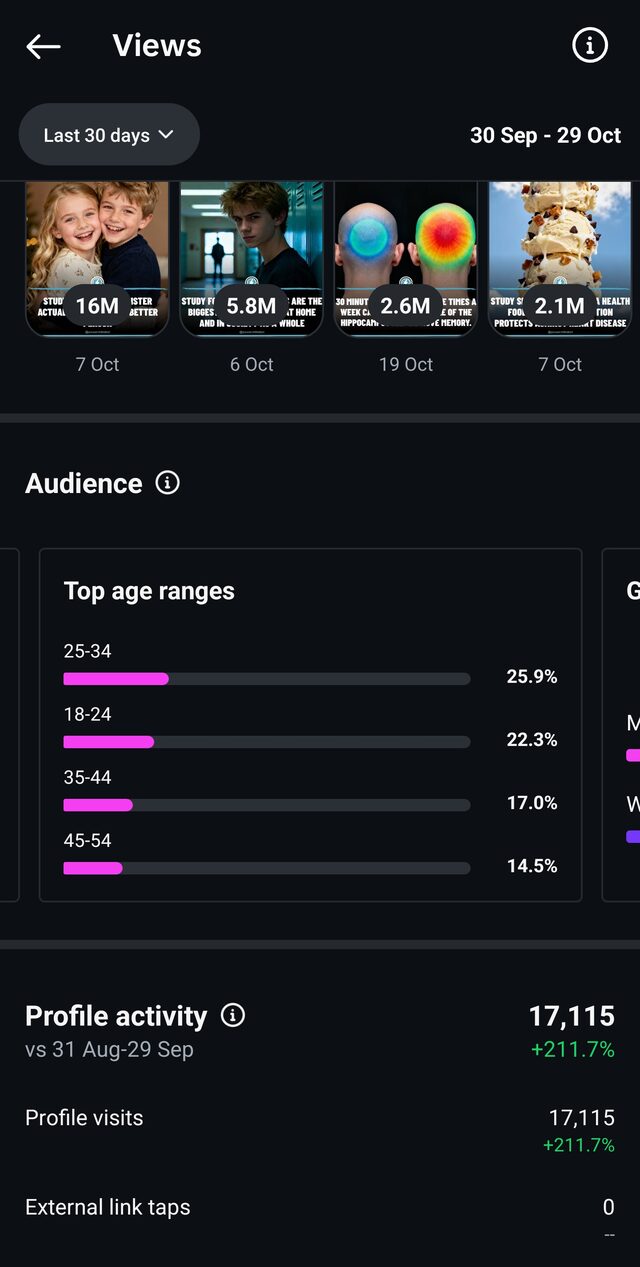Tap the 30 Sep - 29 Oct date range
The height and width of the screenshot is (1267, 640).
click(x=546, y=135)
